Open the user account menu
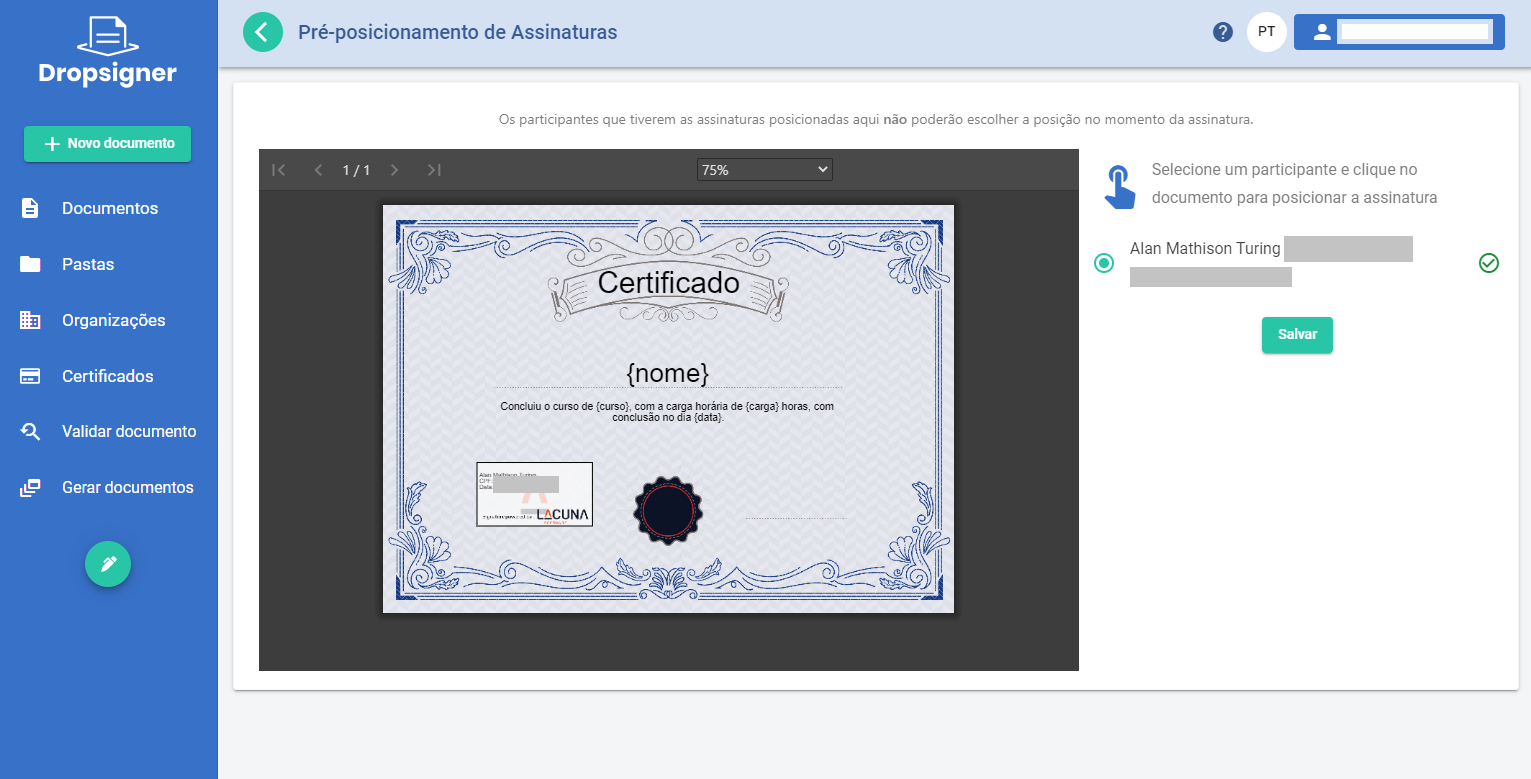The width and height of the screenshot is (1531, 779). 1399,32
